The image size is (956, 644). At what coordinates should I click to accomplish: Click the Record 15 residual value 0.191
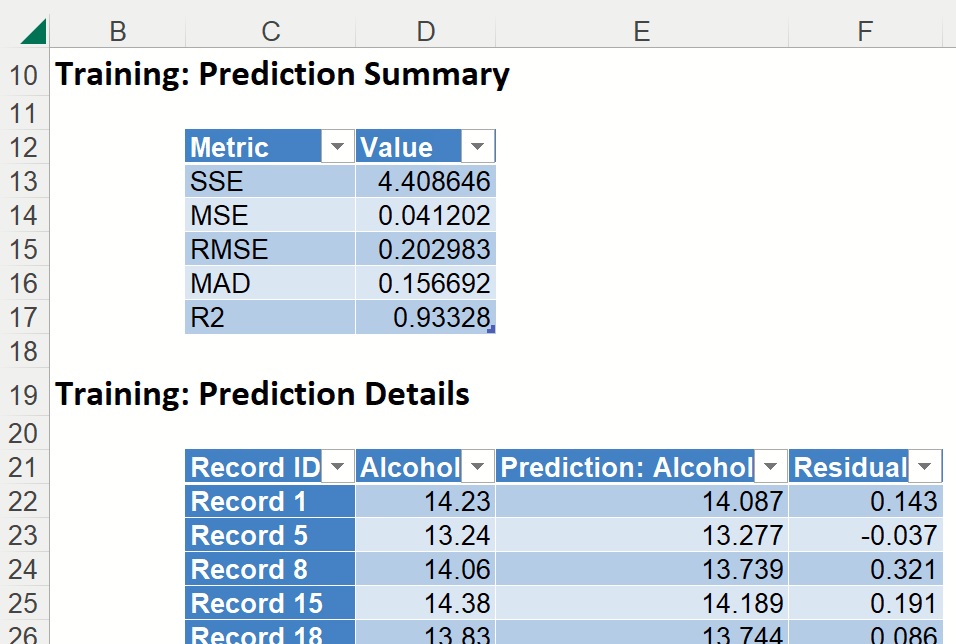click(x=865, y=603)
